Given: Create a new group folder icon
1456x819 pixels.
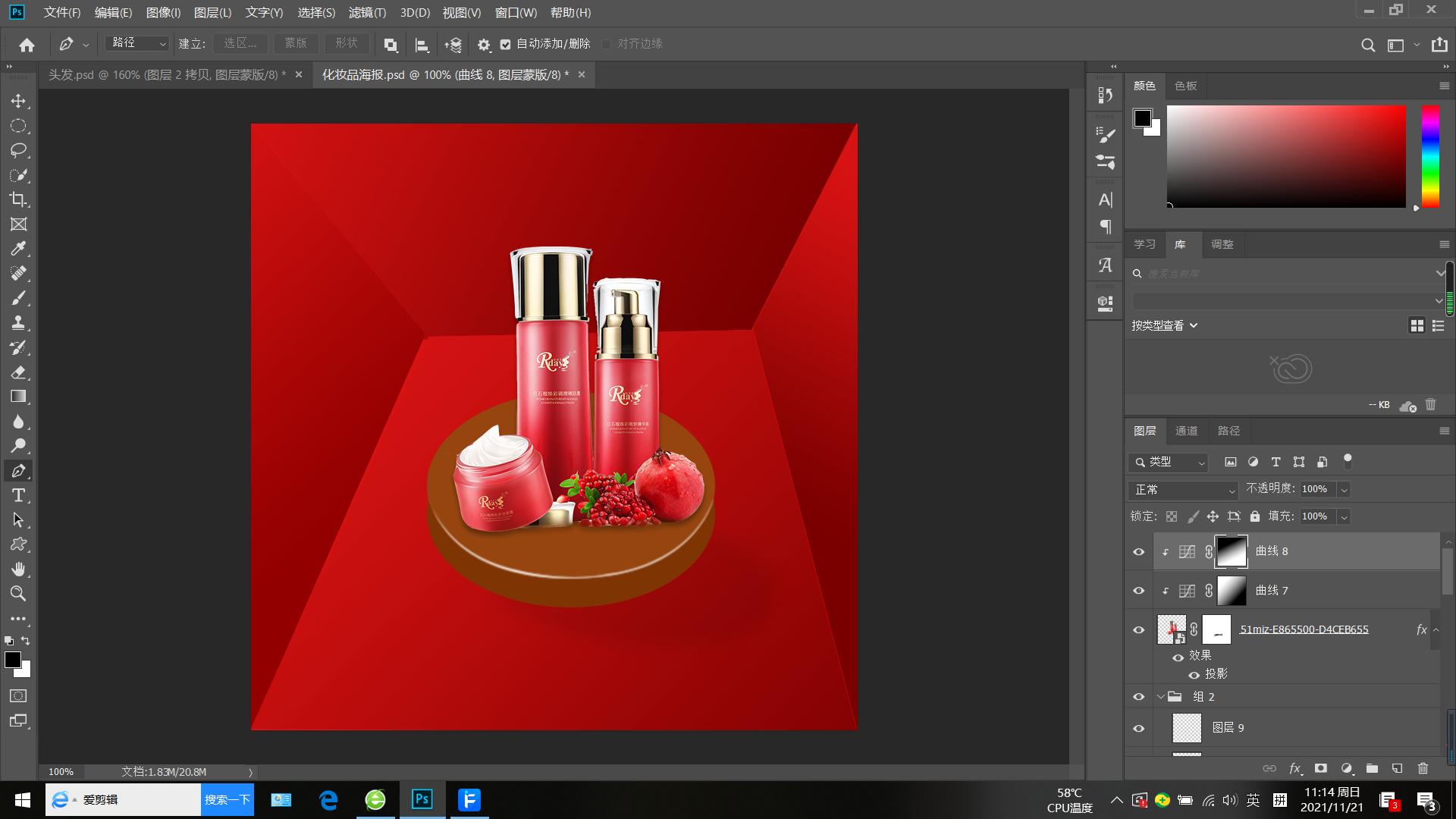Looking at the screenshot, I should tap(1372, 768).
